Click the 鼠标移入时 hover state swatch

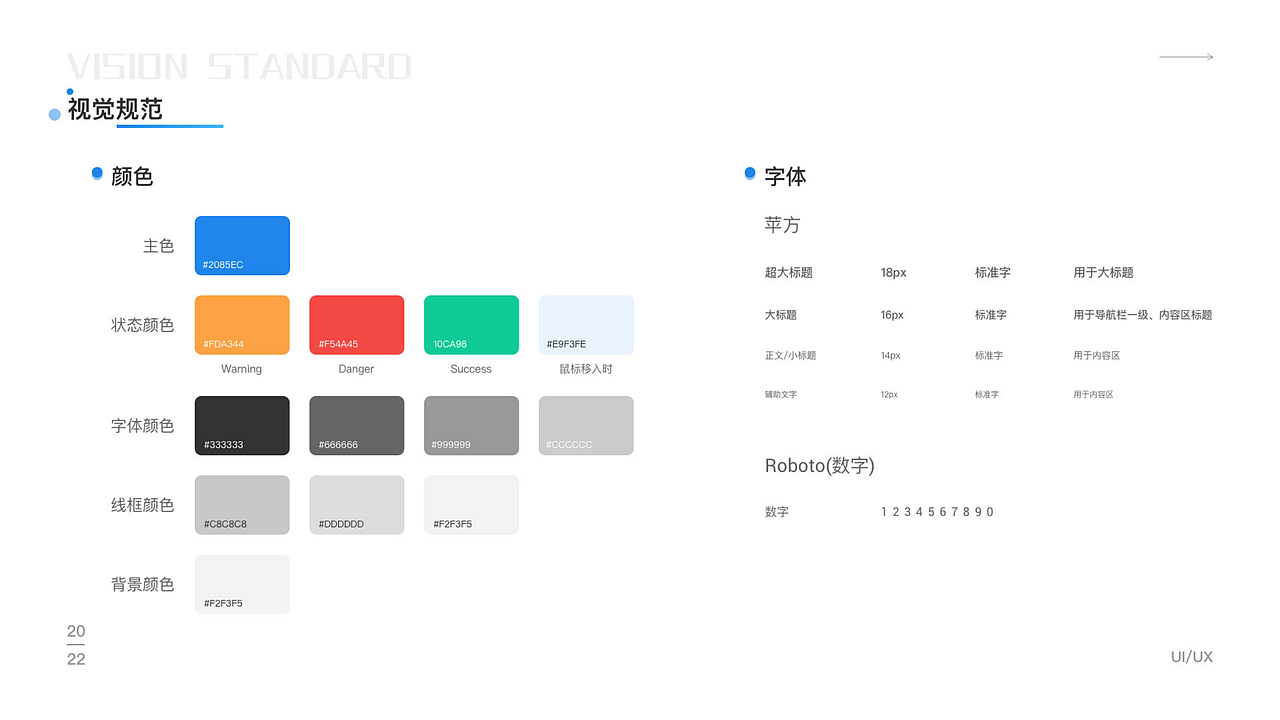coord(586,325)
